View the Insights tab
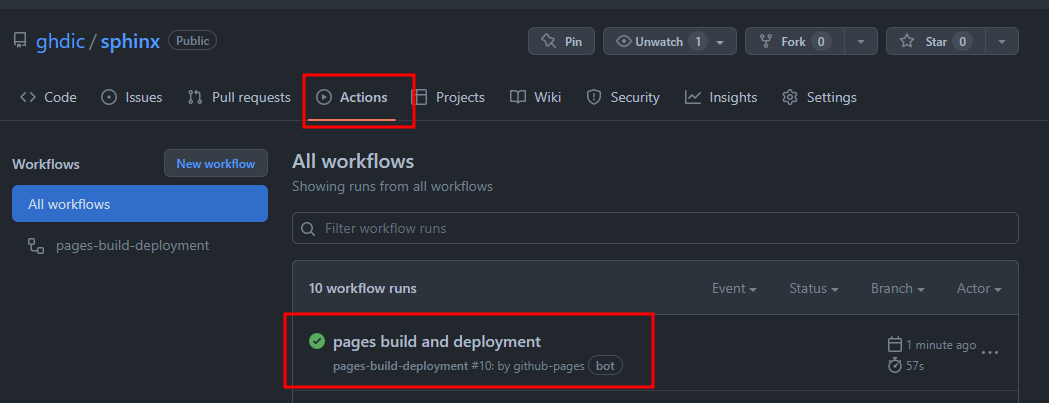This screenshot has height=403, width=1049. 721,98
